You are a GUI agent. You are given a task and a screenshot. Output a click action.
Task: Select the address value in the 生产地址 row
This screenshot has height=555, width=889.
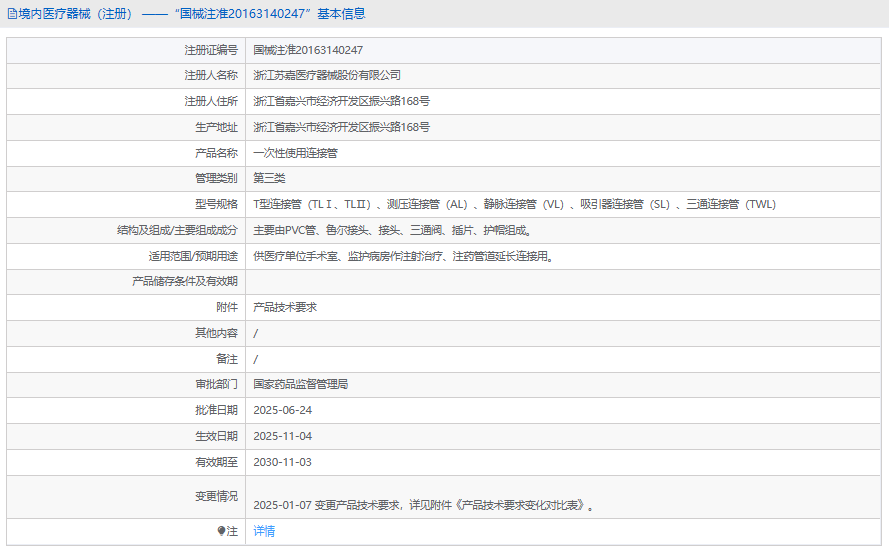[x=341, y=127]
